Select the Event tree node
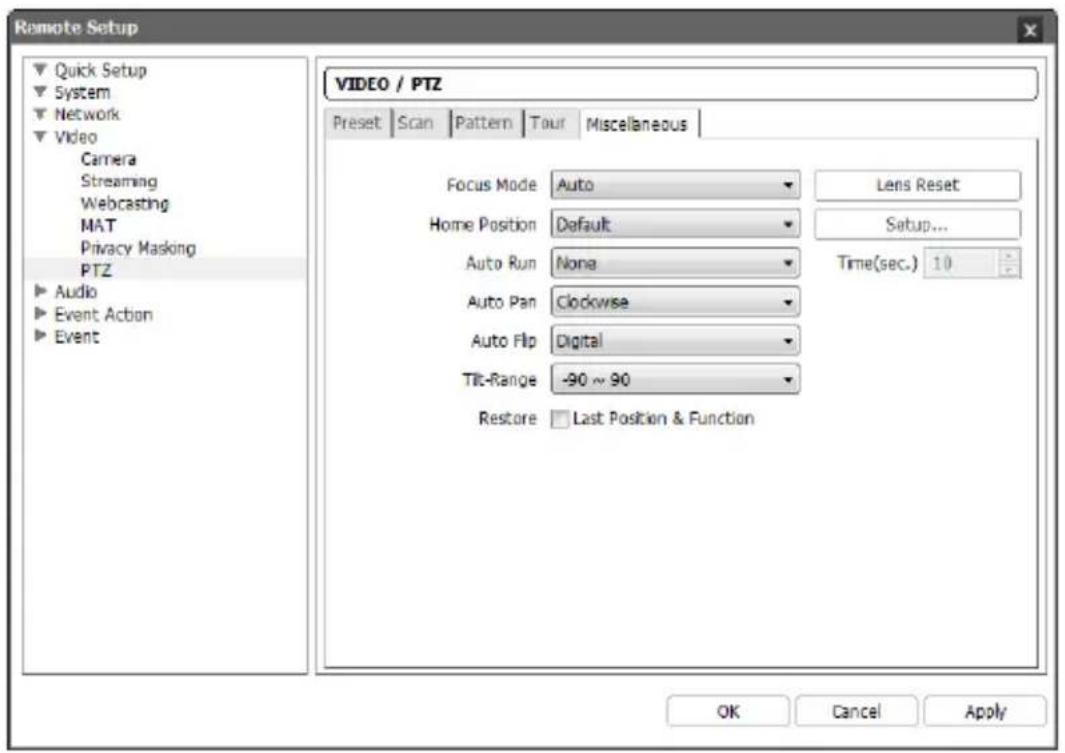The height and width of the screenshot is (753, 1065). click(77, 337)
